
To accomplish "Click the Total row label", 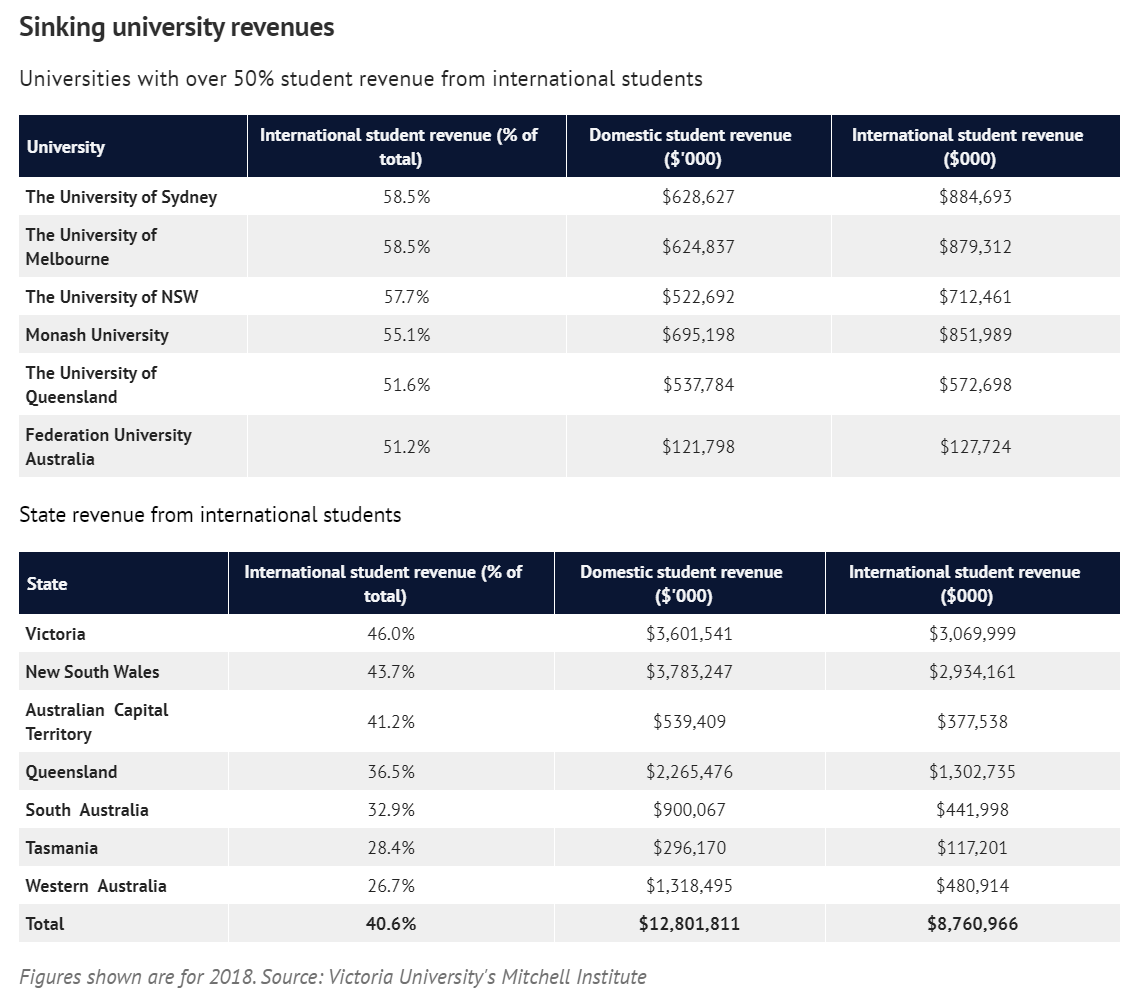I will 45,924.
